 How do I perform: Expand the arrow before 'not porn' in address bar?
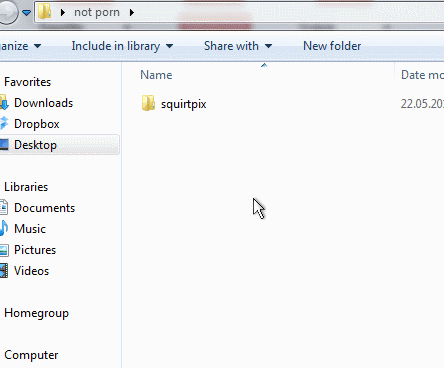click(63, 13)
